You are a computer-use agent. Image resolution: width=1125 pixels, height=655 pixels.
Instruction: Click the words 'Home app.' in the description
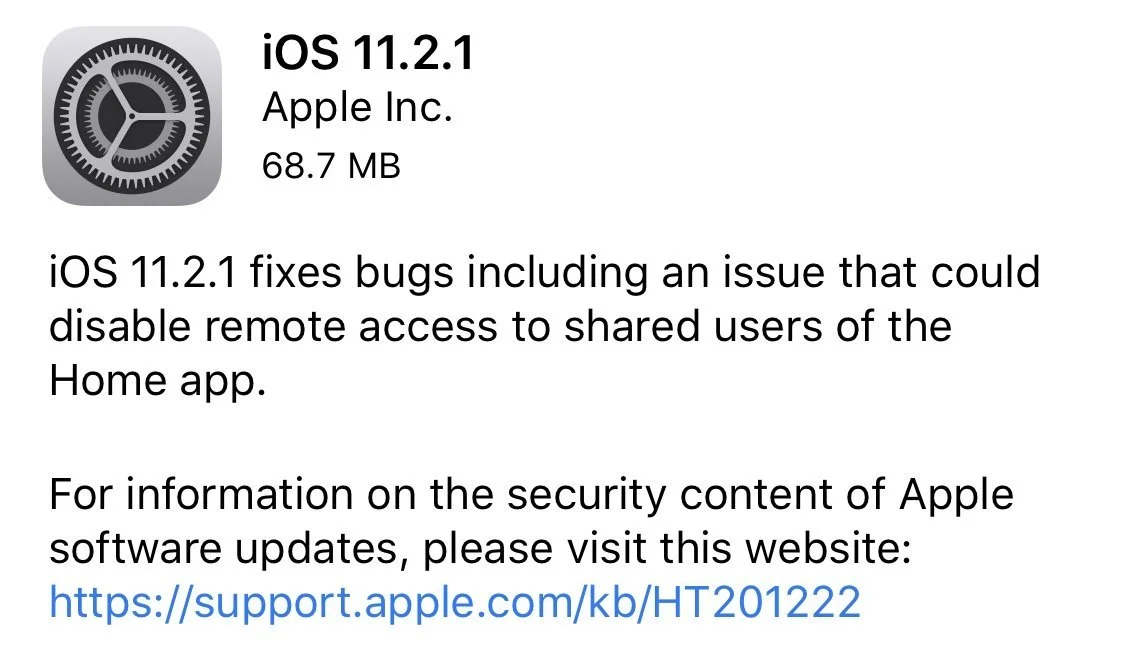click(x=158, y=380)
